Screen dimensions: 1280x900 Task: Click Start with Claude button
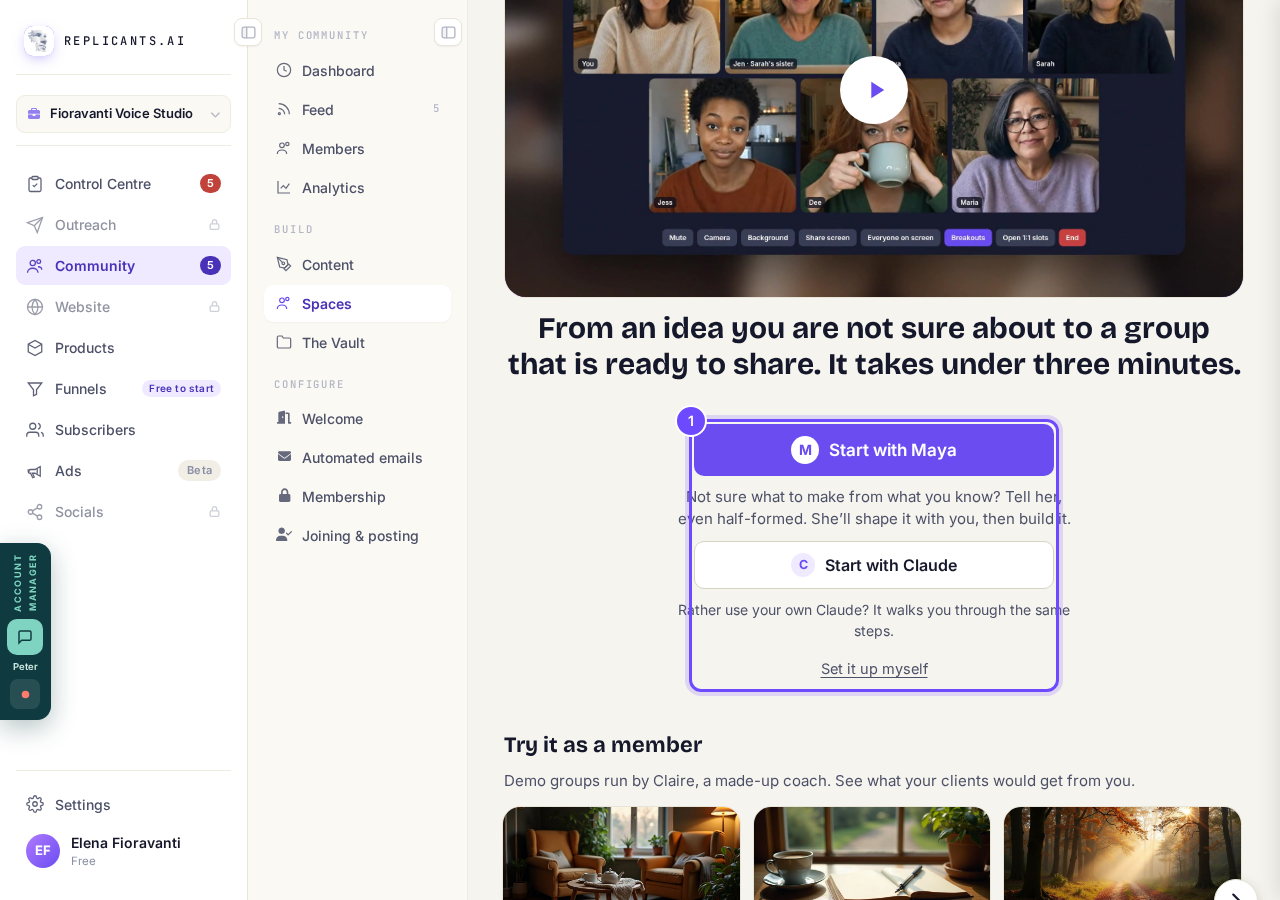click(874, 565)
